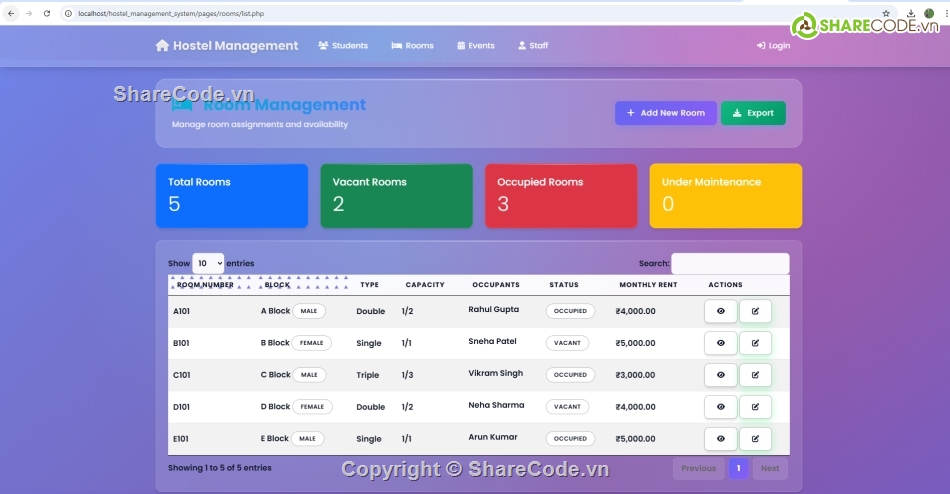Screen dimensions: 950x494
Task: Click the edit pencil icon for room B101
Action: tap(755, 343)
